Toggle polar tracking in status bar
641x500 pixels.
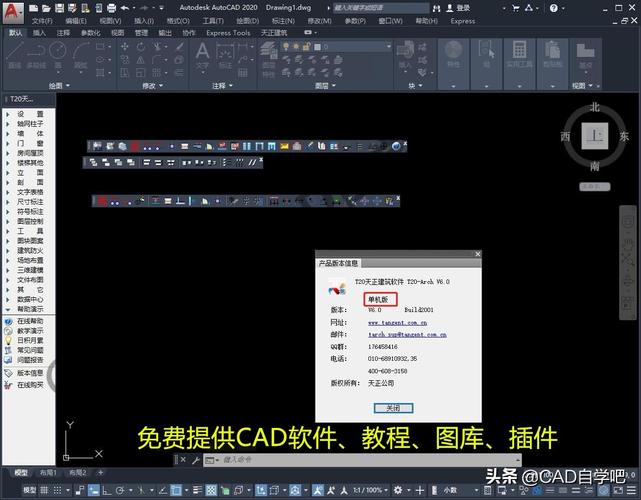click(x=119, y=490)
